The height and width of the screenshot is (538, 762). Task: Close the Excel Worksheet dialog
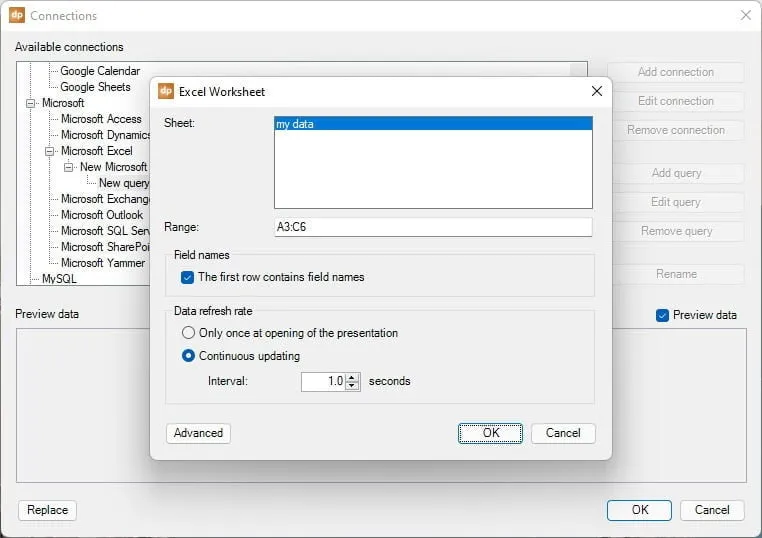(597, 91)
